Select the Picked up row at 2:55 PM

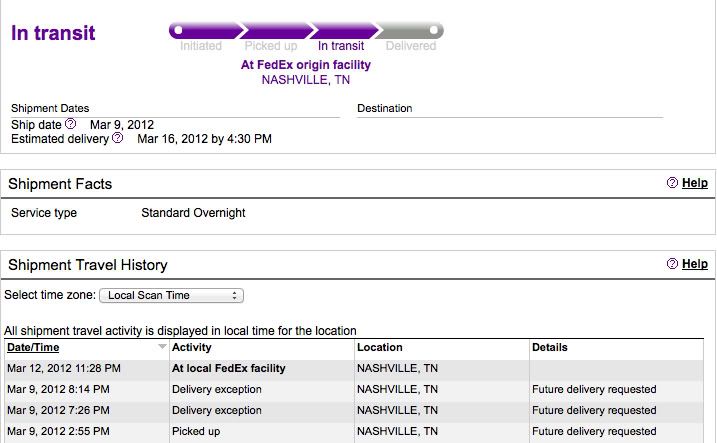[x=354, y=432]
